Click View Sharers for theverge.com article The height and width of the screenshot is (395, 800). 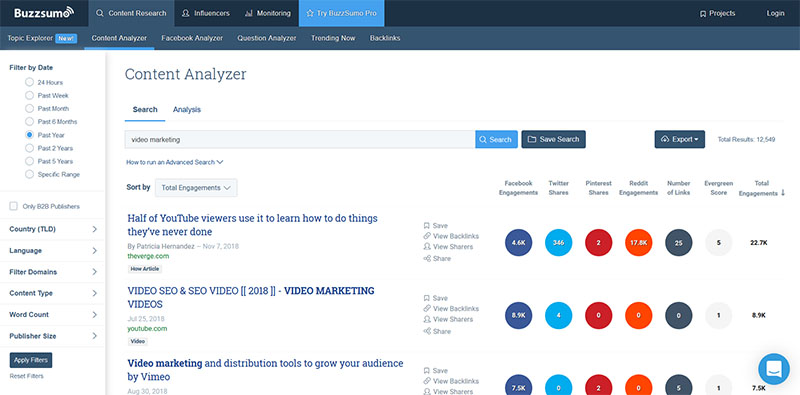click(448, 247)
